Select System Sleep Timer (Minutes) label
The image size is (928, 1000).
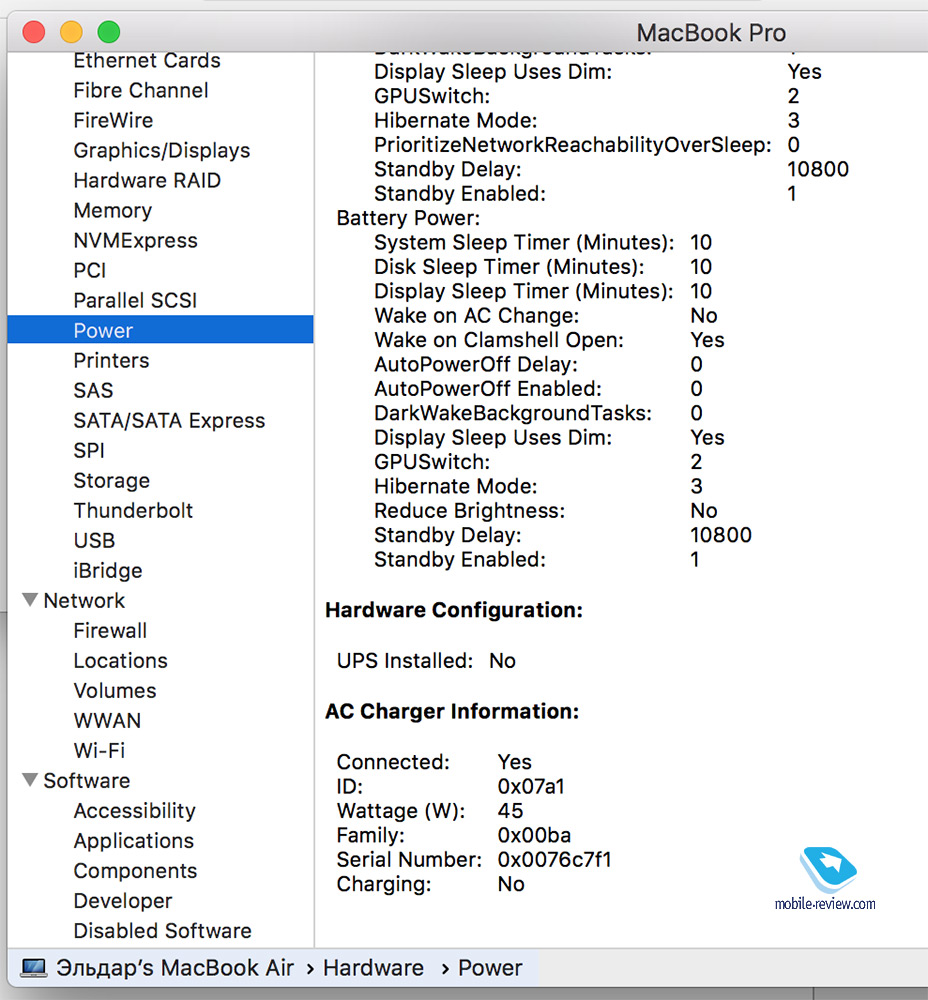(524, 242)
